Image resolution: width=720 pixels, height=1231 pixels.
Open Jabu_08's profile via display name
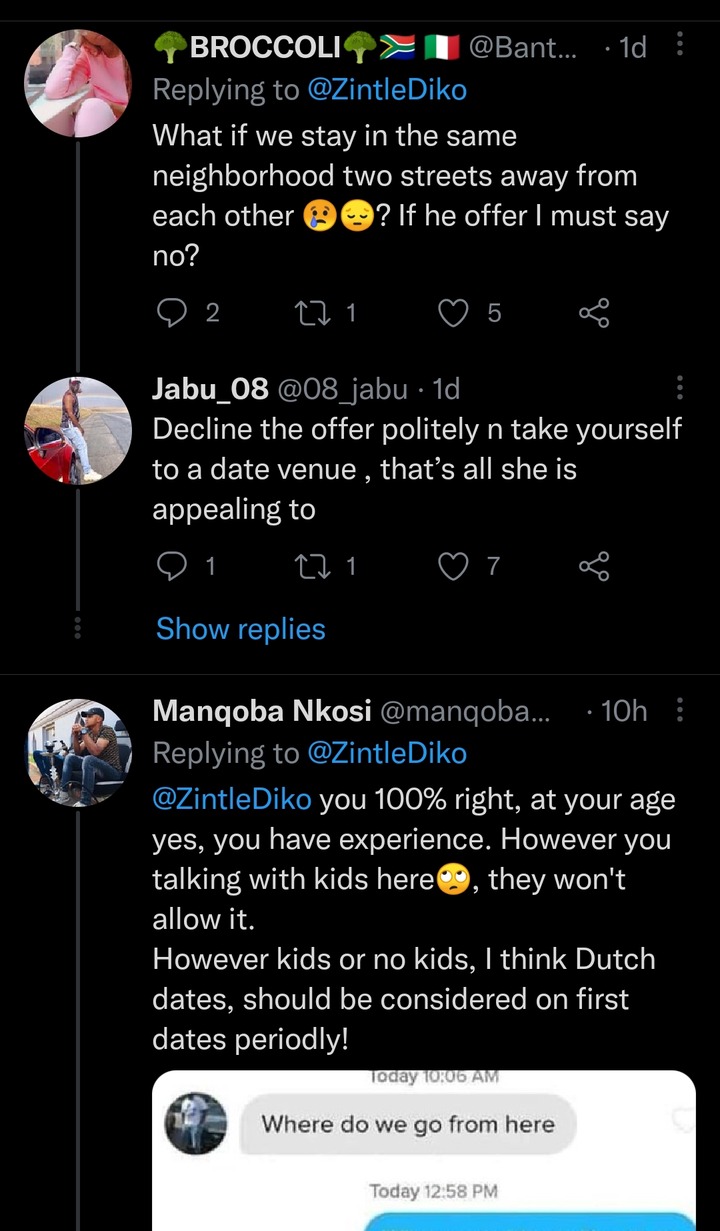(x=210, y=388)
